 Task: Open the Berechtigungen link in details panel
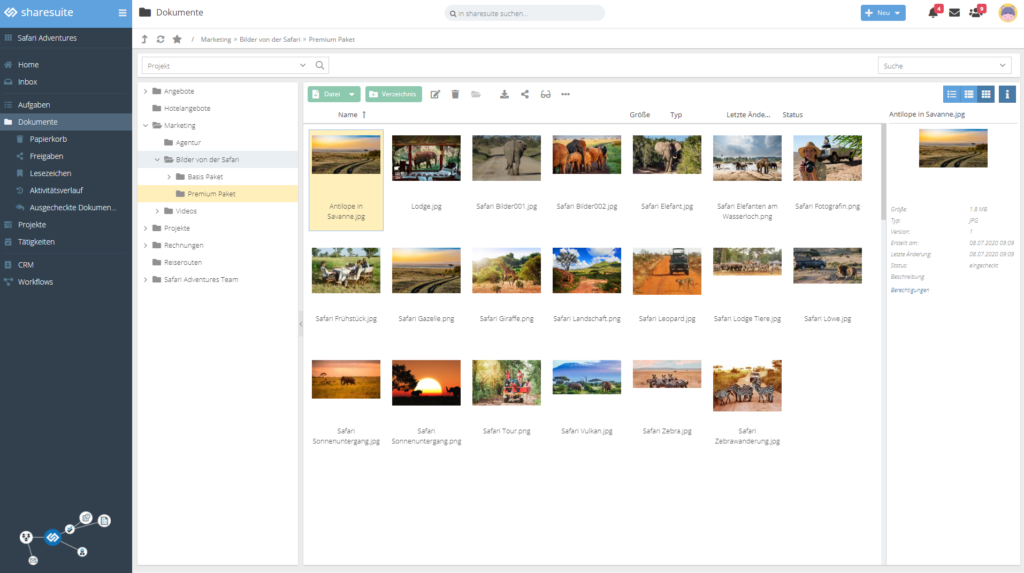click(x=909, y=289)
